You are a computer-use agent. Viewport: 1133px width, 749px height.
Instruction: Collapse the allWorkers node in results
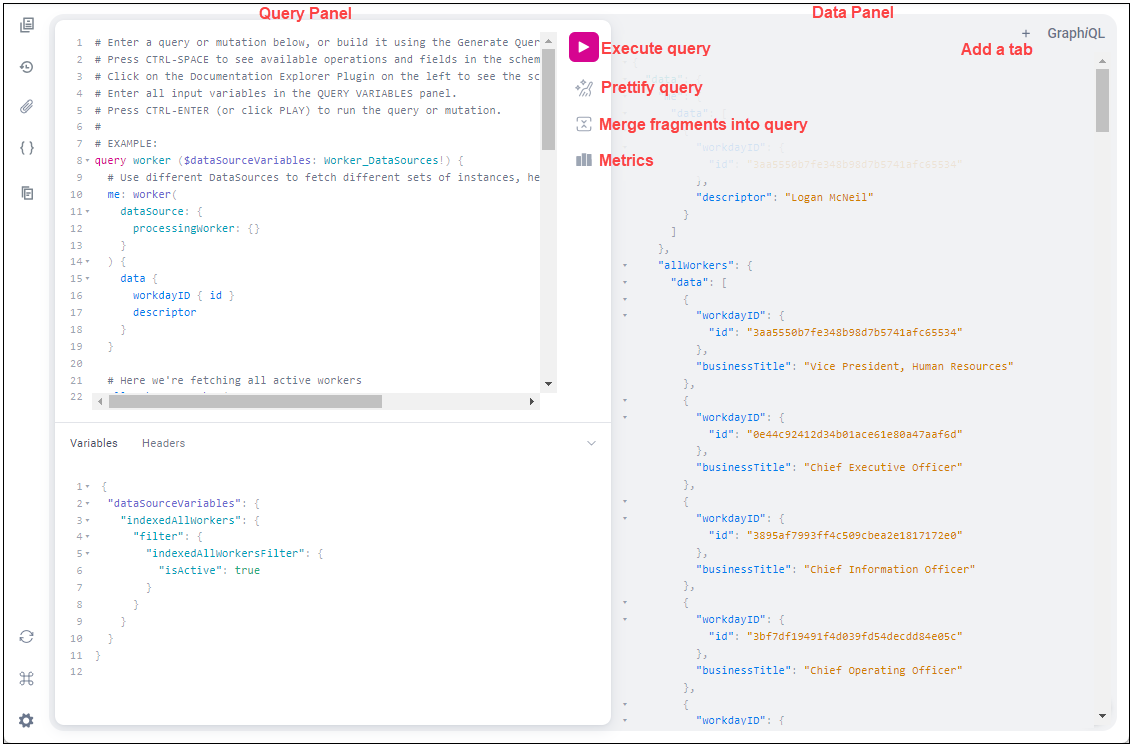(625, 266)
